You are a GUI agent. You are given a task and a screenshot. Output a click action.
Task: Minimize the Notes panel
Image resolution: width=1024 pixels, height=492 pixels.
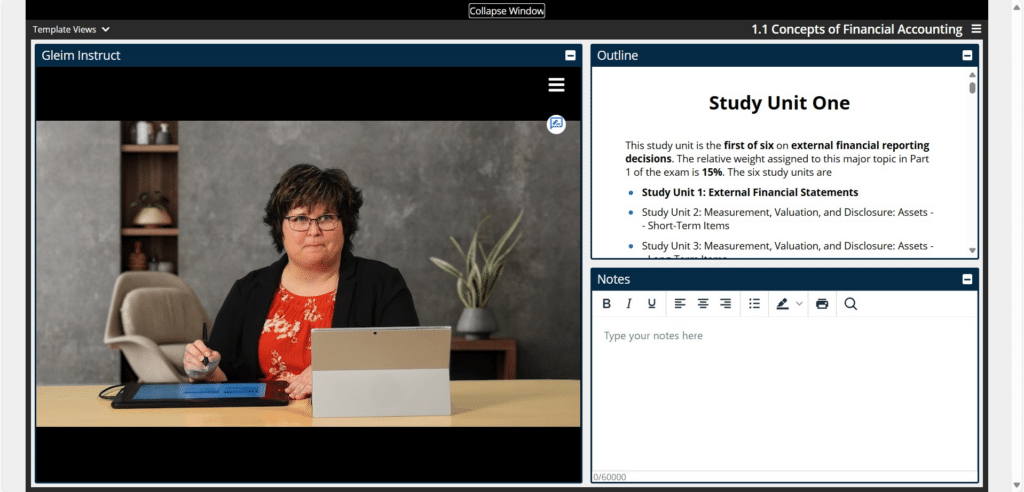coord(967,280)
